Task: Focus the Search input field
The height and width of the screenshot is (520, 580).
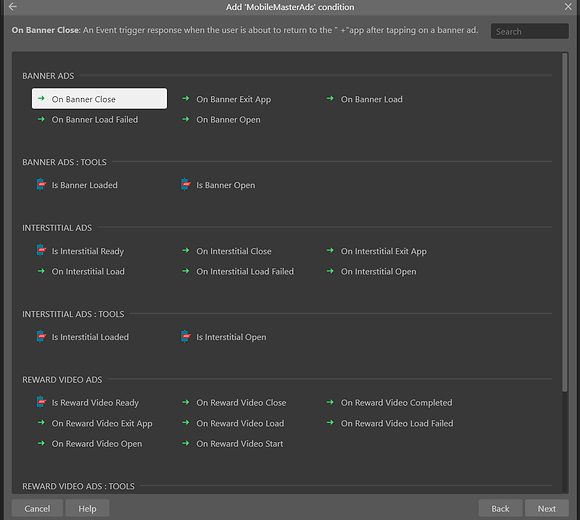Action: pyautogui.click(x=530, y=31)
